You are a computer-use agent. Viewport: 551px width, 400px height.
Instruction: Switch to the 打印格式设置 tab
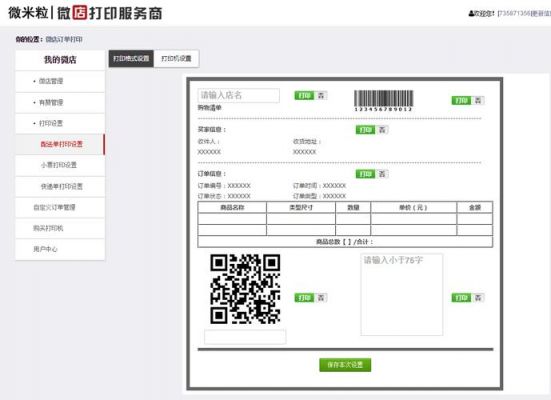point(131,59)
